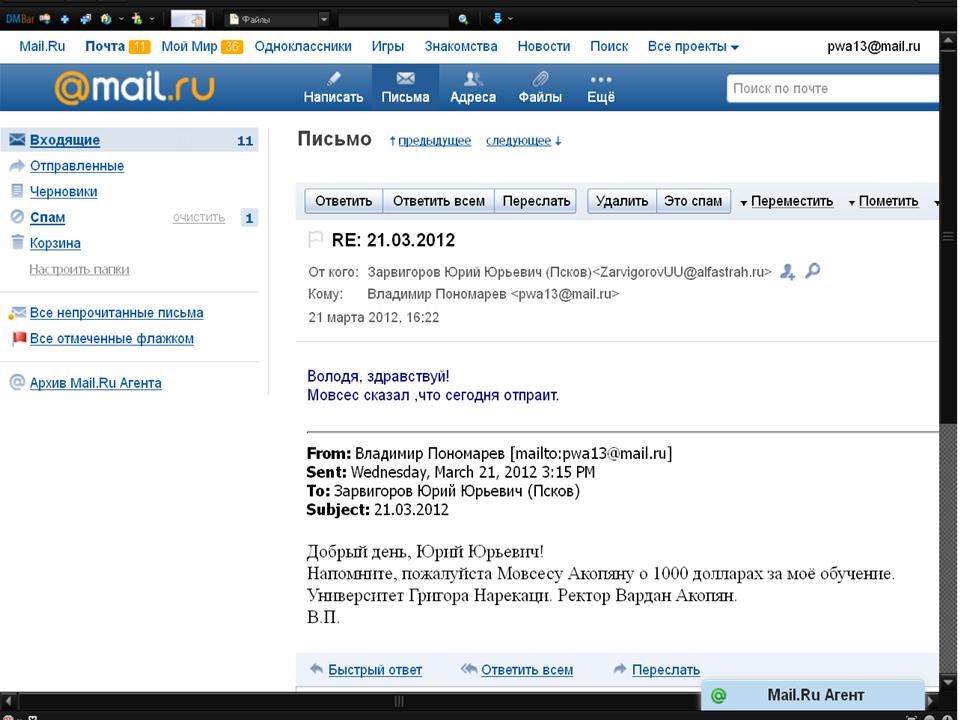
Task: Click blue cross icon in DMBar
Action: (64, 19)
